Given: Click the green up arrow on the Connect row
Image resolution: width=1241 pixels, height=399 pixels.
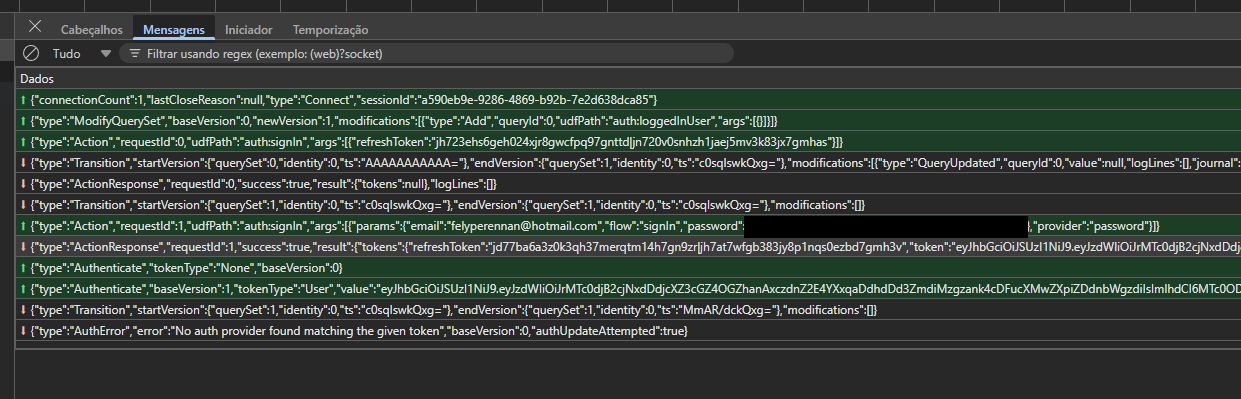Looking at the screenshot, I should point(23,100).
